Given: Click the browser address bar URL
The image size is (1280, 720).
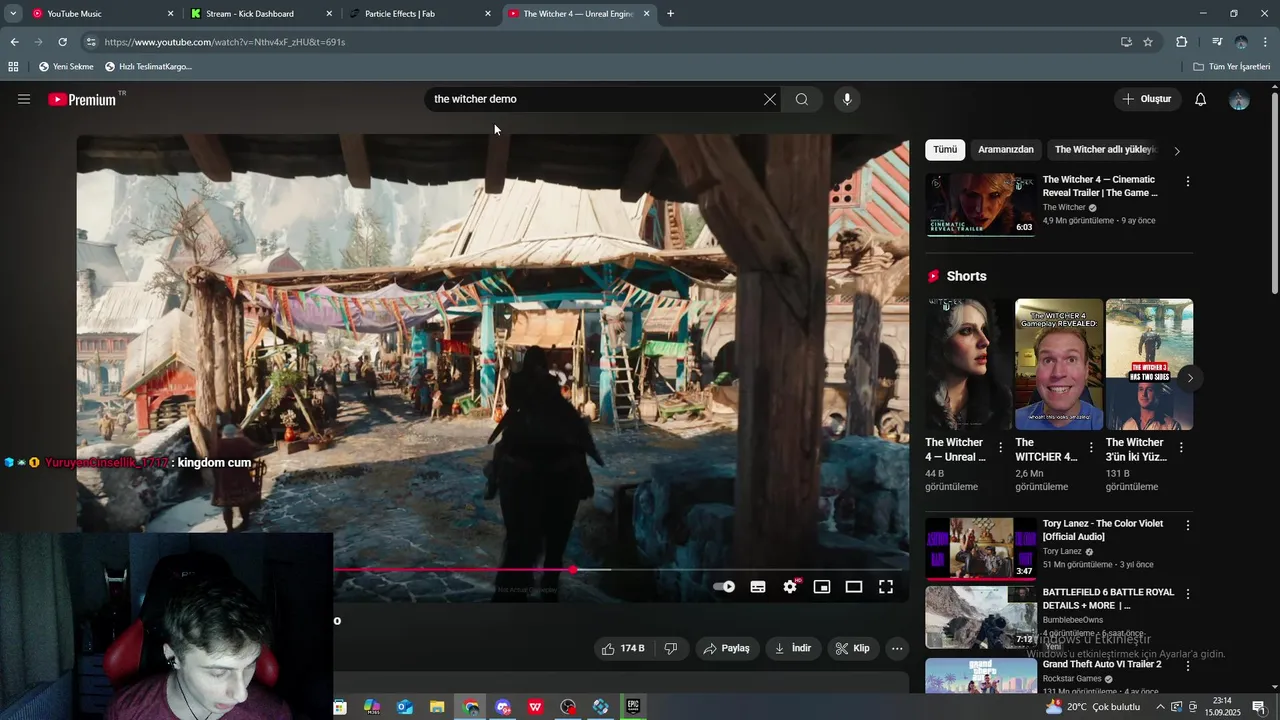Looking at the screenshot, I should click(225, 42).
